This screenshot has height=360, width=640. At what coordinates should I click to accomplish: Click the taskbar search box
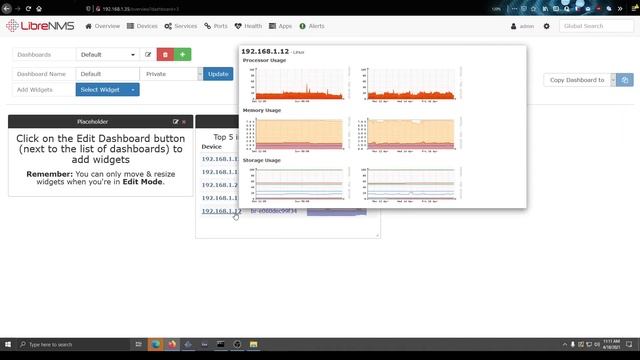(x=73, y=344)
